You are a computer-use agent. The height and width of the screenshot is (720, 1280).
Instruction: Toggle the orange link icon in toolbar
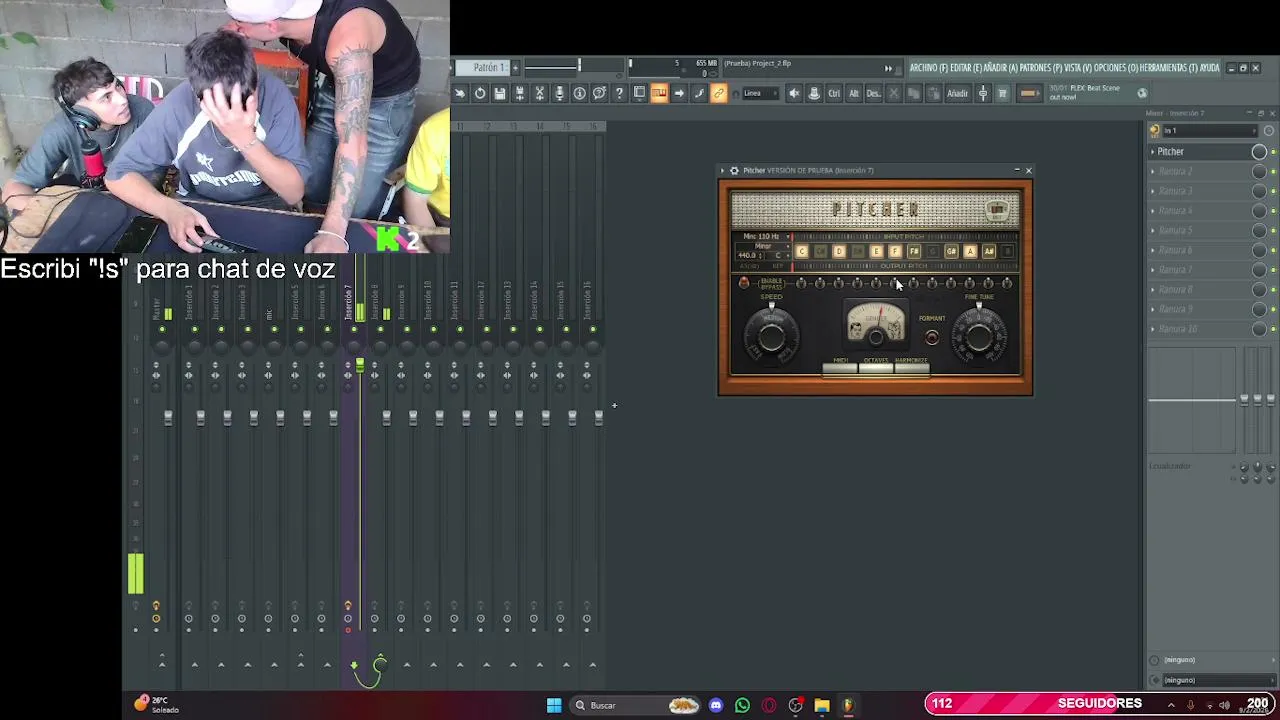pyautogui.click(x=718, y=93)
